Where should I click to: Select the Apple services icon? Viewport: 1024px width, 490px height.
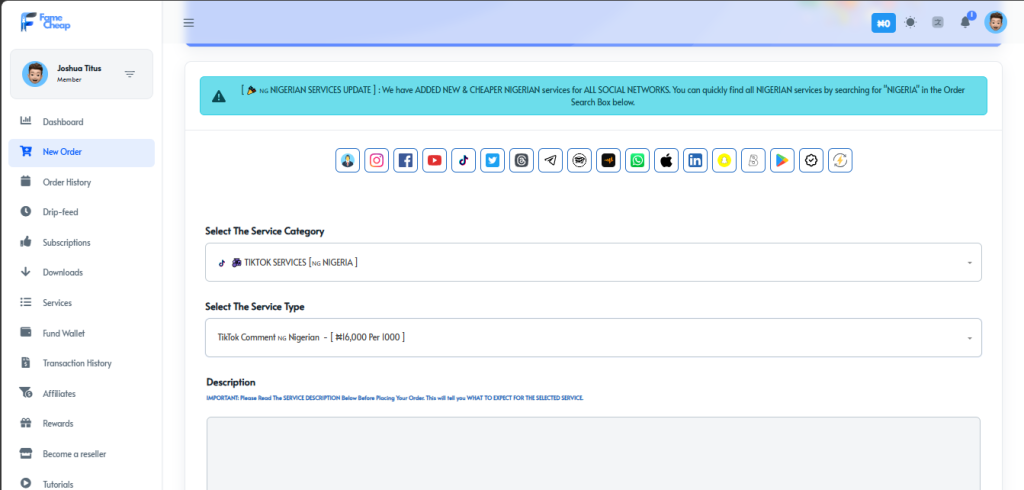coord(666,160)
